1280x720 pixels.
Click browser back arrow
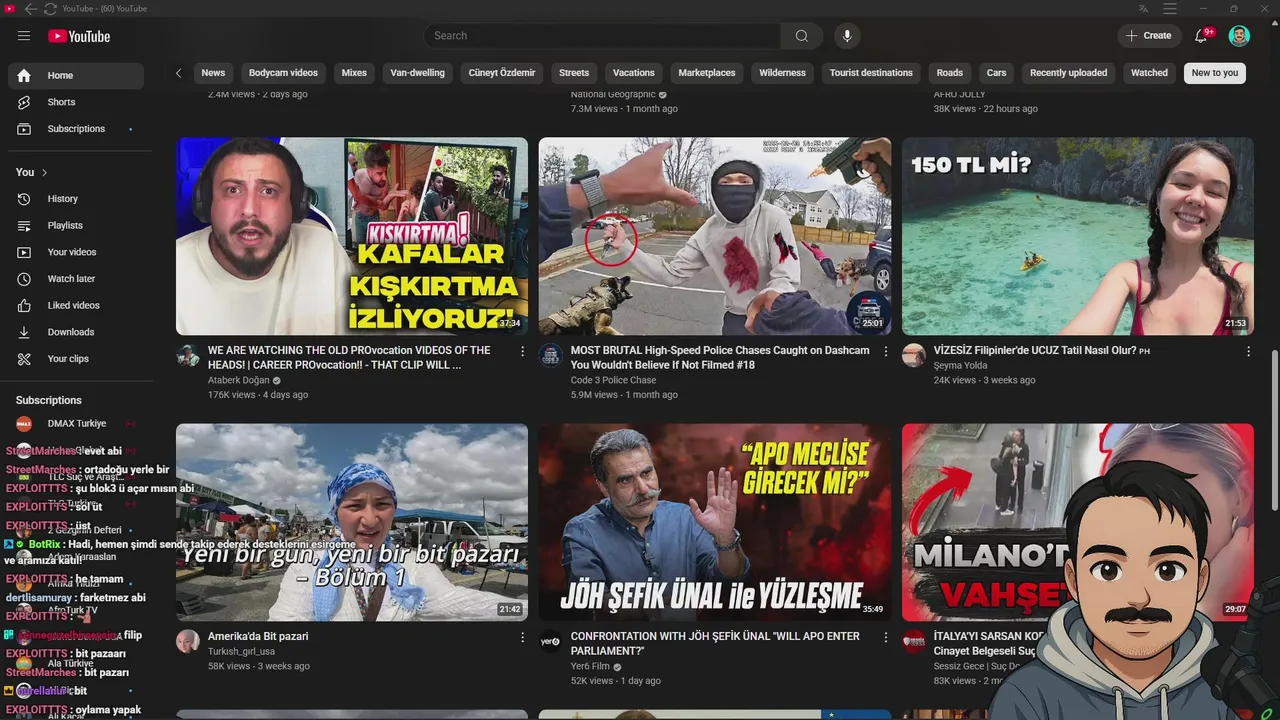[x=30, y=8]
